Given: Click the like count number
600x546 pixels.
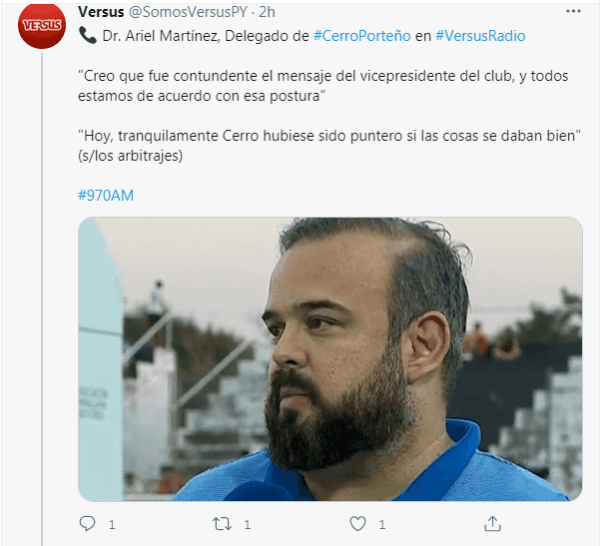Looking at the screenshot, I should (382, 525).
